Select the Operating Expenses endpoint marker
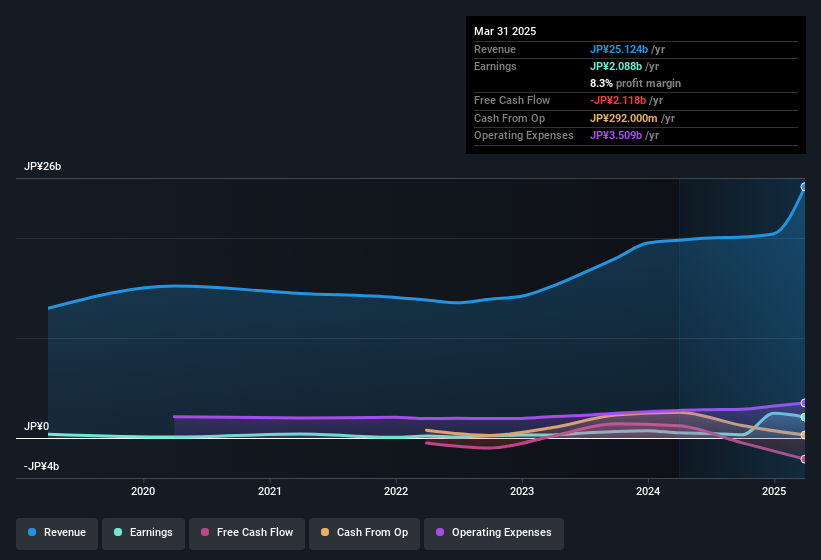The image size is (821, 560). pos(804,403)
